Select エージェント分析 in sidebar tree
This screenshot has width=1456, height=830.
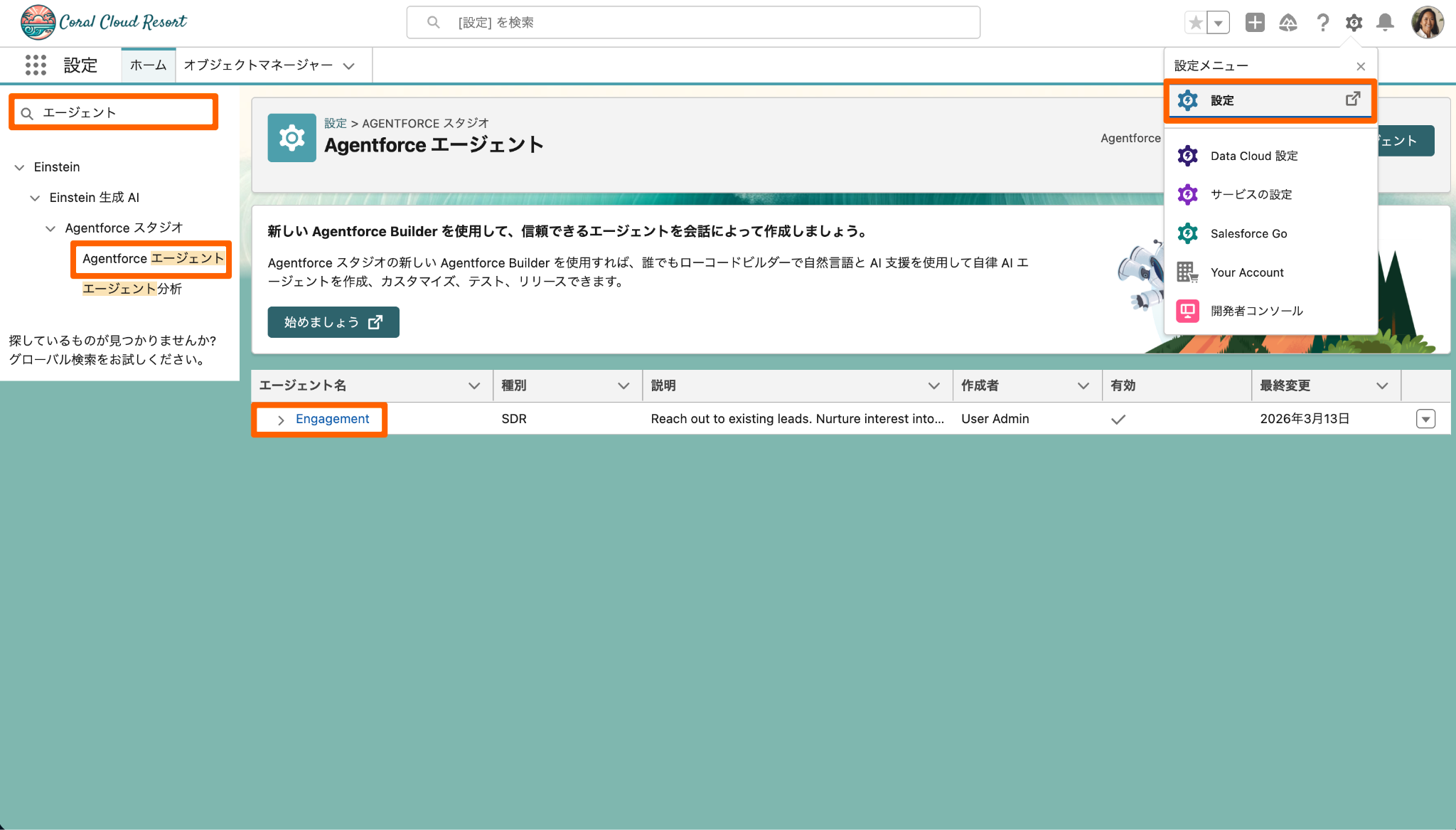[x=132, y=289]
